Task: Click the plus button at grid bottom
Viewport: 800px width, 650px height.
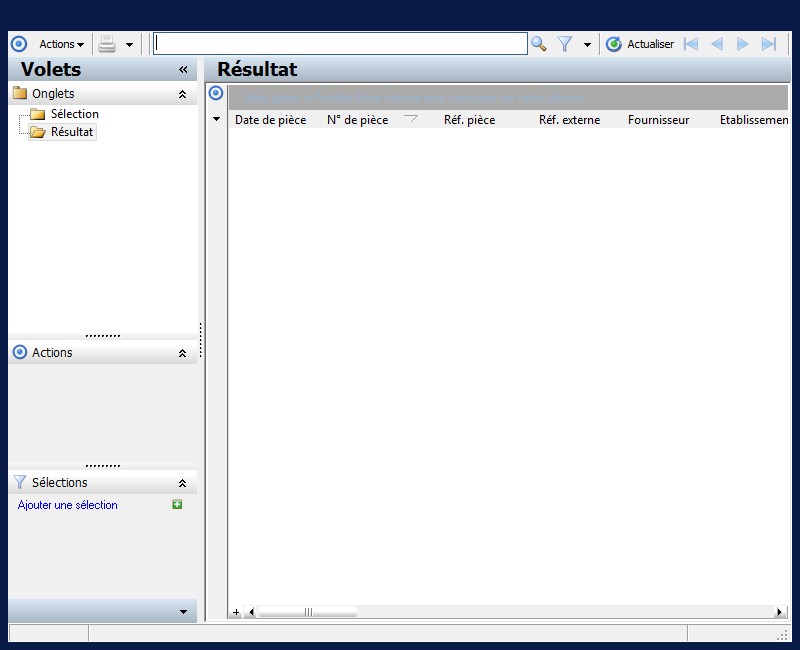Action: [236, 612]
